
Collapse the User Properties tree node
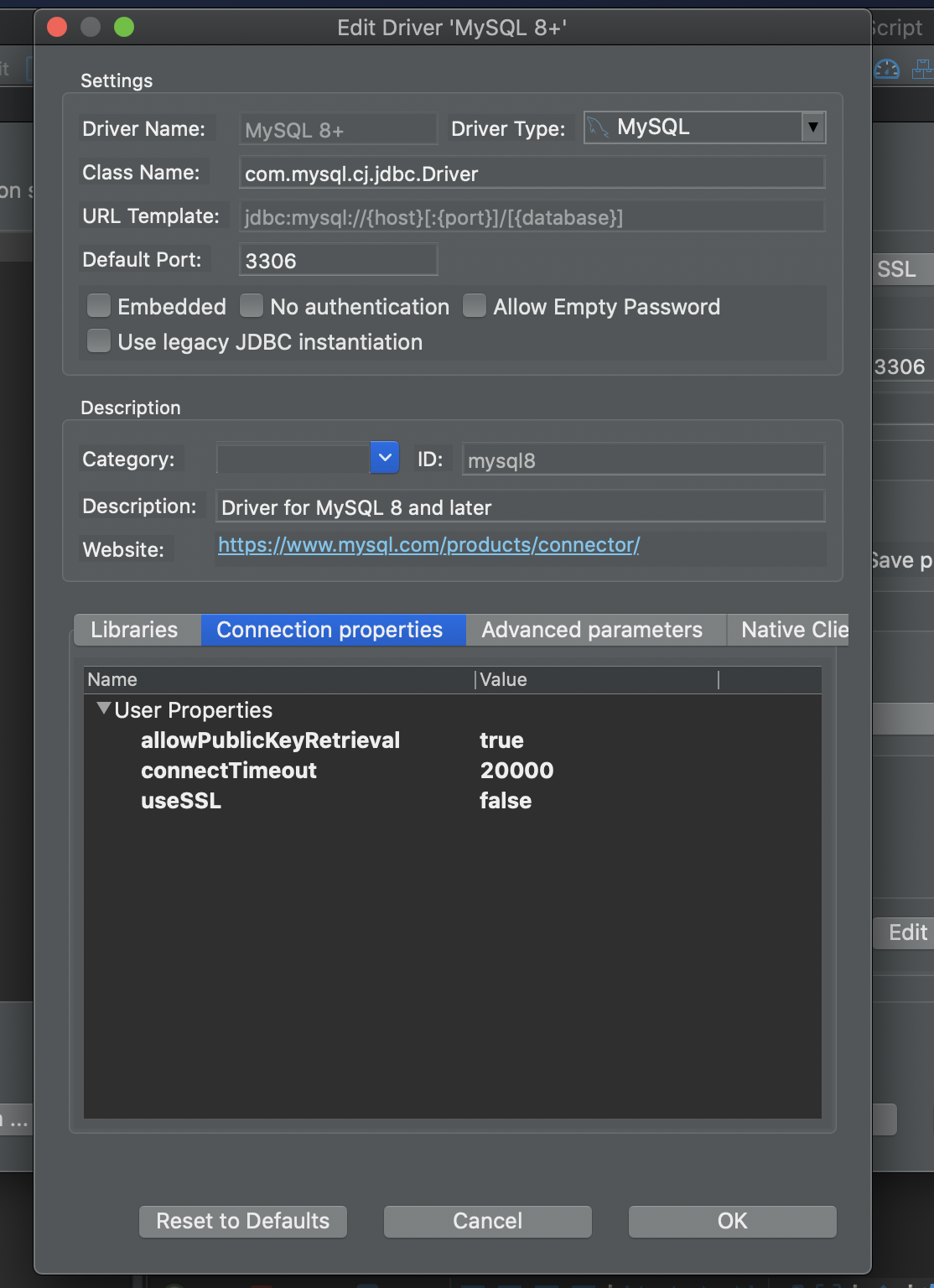(104, 709)
